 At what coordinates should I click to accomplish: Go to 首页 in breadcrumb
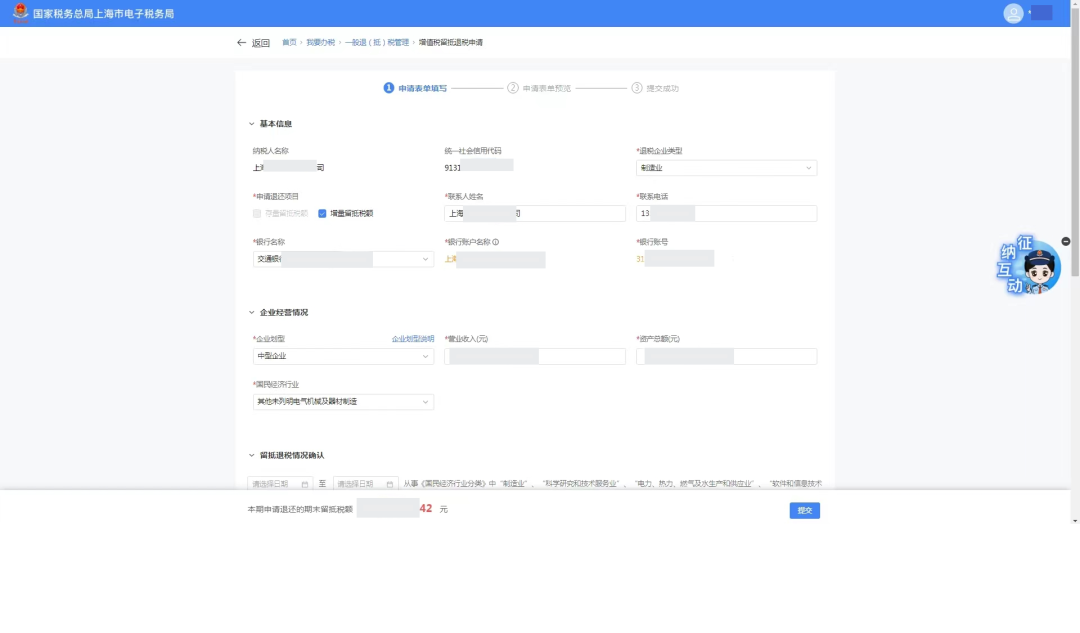pyautogui.click(x=289, y=43)
